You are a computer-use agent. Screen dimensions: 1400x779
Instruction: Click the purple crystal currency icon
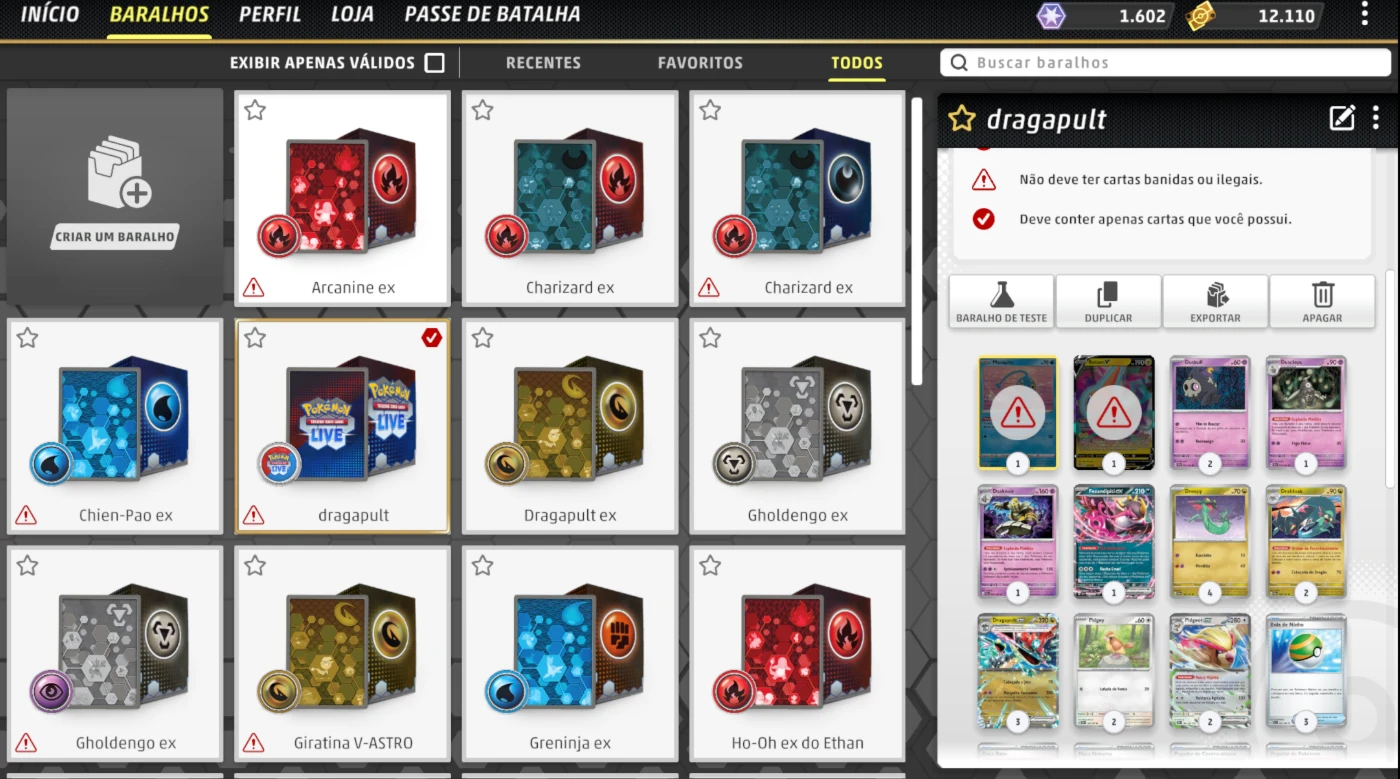click(x=1051, y=16)
